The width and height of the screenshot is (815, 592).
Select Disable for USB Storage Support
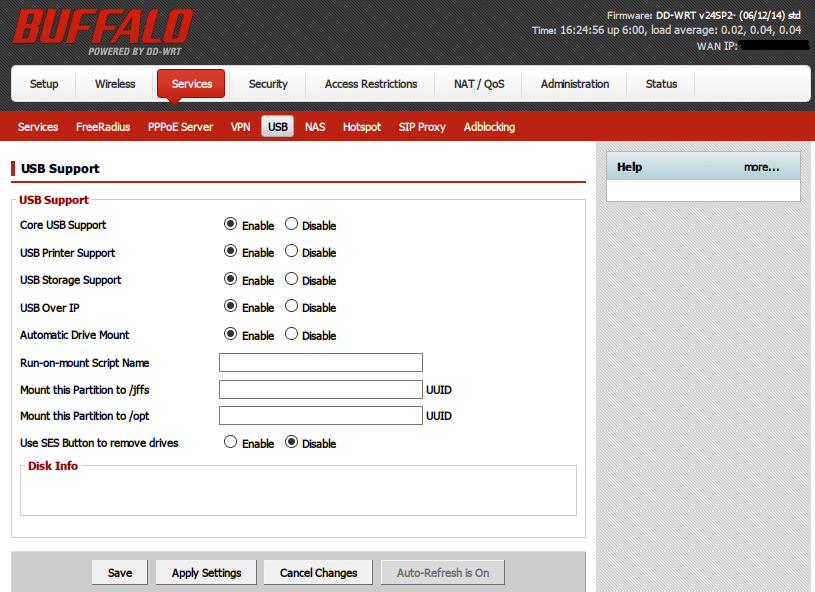click(292, 280)
